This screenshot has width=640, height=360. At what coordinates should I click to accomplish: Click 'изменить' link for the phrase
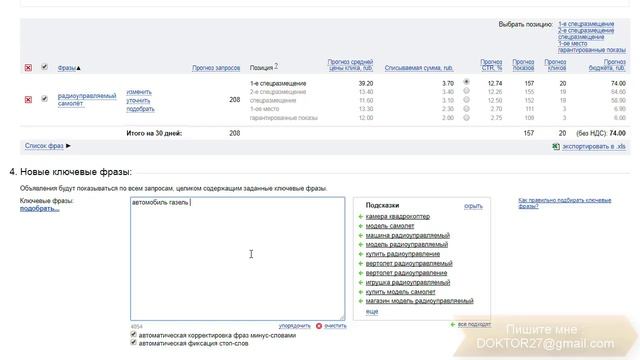click(139, 92)
